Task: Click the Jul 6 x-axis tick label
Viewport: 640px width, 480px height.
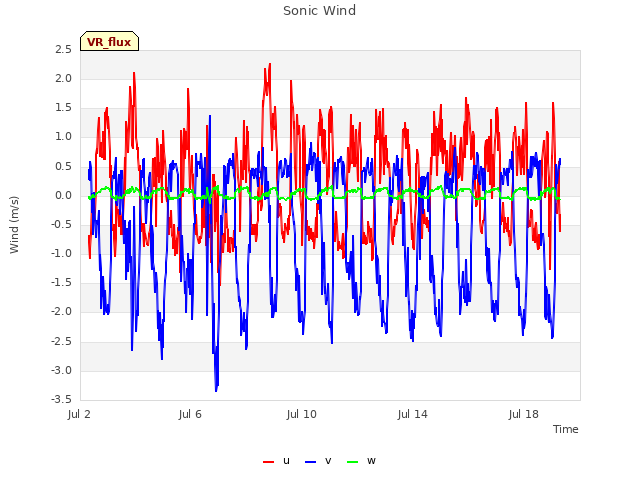Action: click(x=190, y=414)
